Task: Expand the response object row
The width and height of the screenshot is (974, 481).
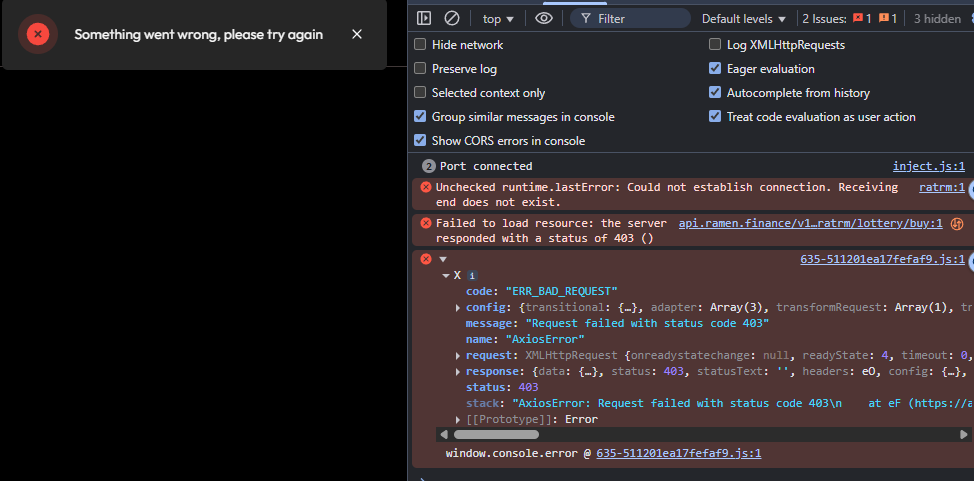Action: [x=458, y=372]
